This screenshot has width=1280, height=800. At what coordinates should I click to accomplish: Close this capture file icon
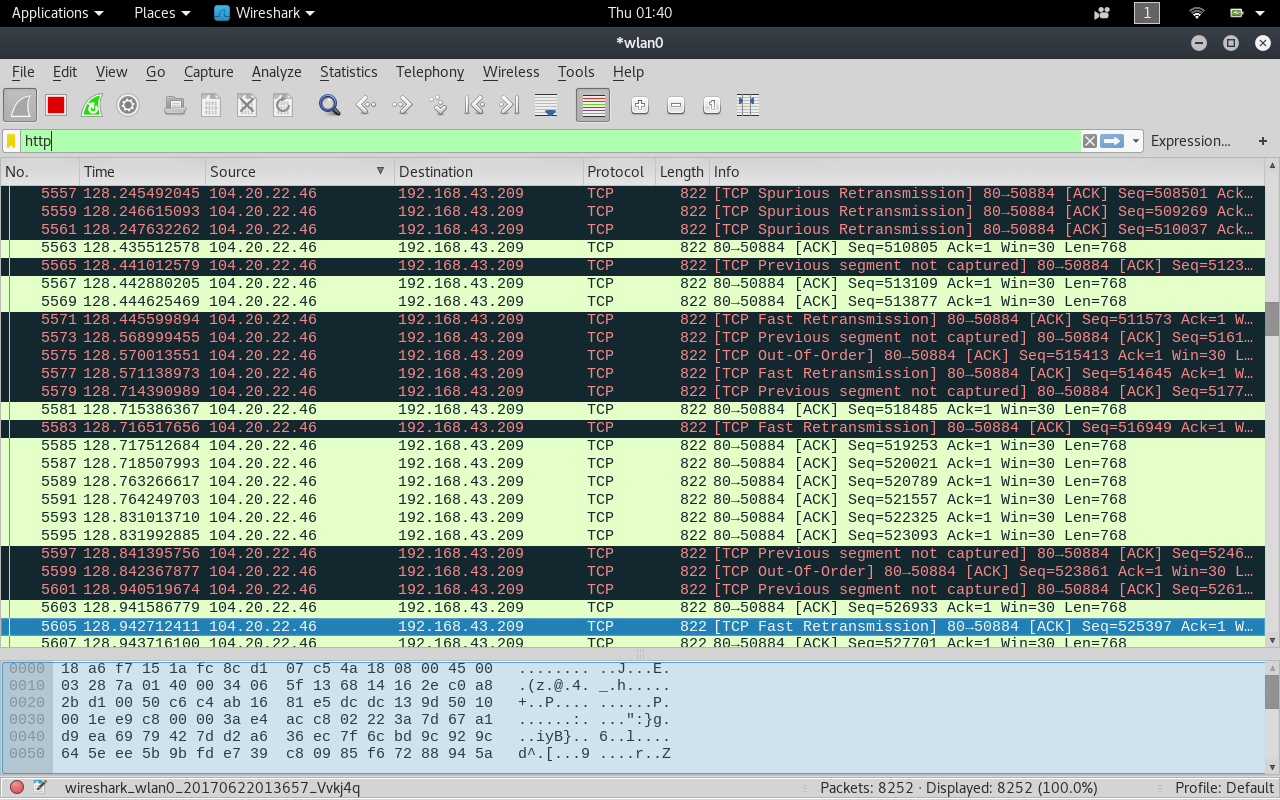pyautogui.click(x=247, y=105)
